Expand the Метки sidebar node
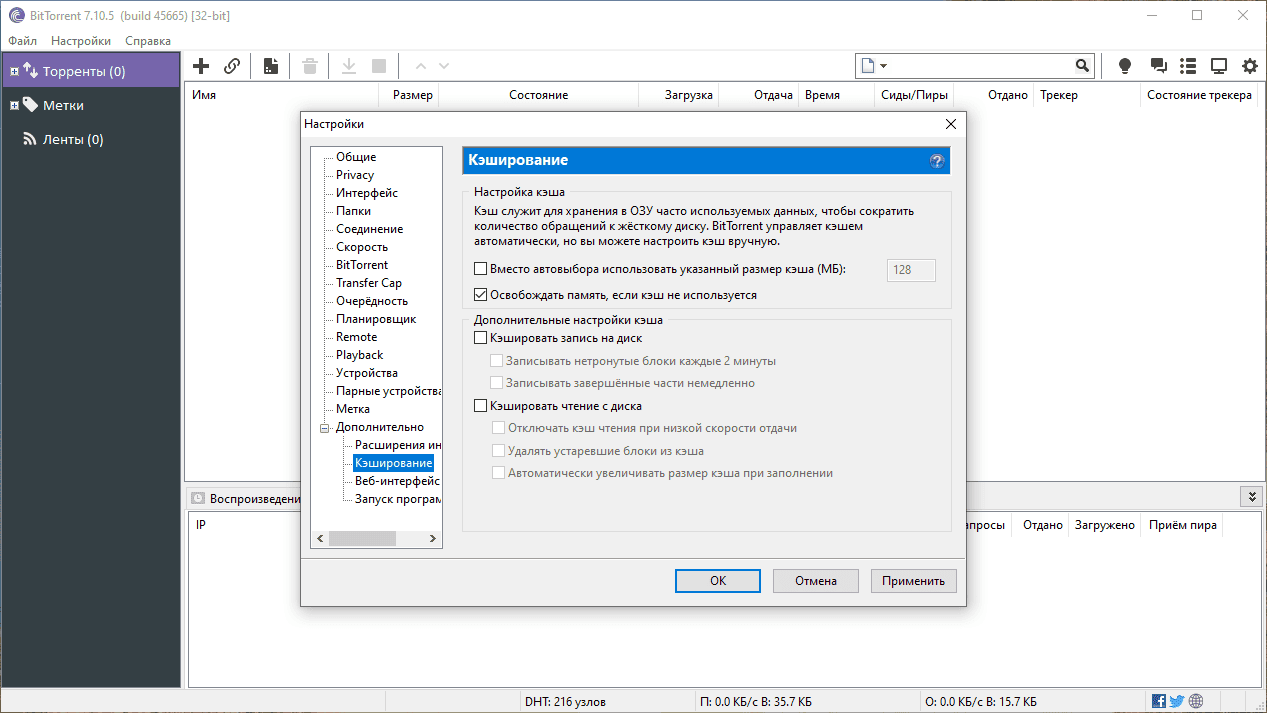Screen dimensions: 1267x713 pos(14,105)
